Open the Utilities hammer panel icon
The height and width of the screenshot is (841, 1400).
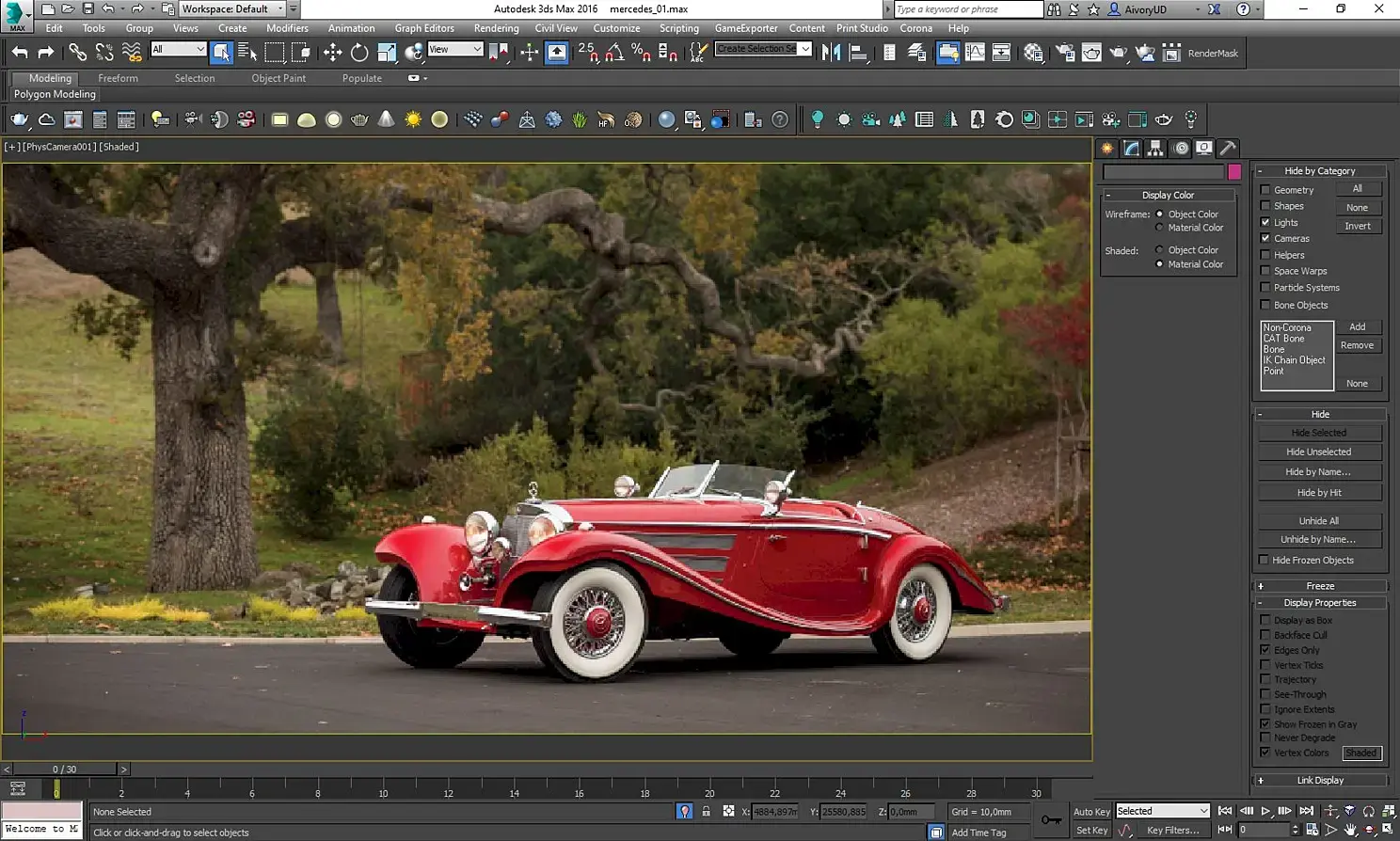pos(1228,149)
